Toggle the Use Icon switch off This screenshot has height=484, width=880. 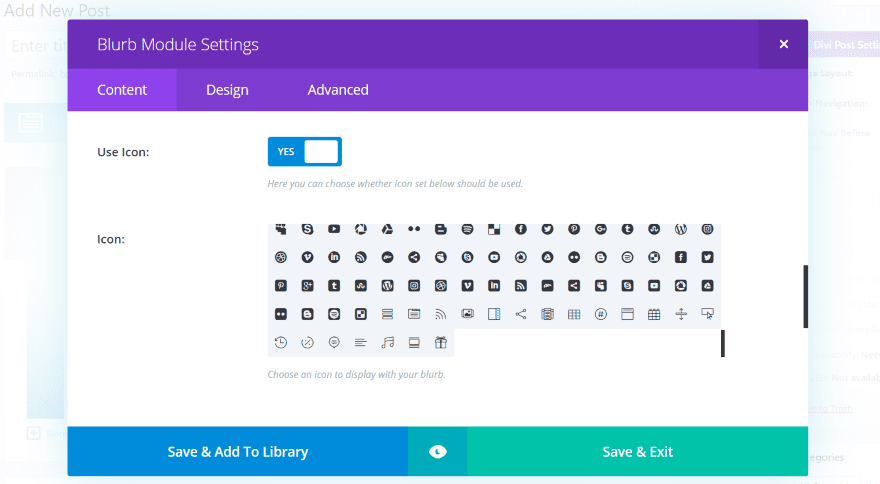[x=304, y=151]
